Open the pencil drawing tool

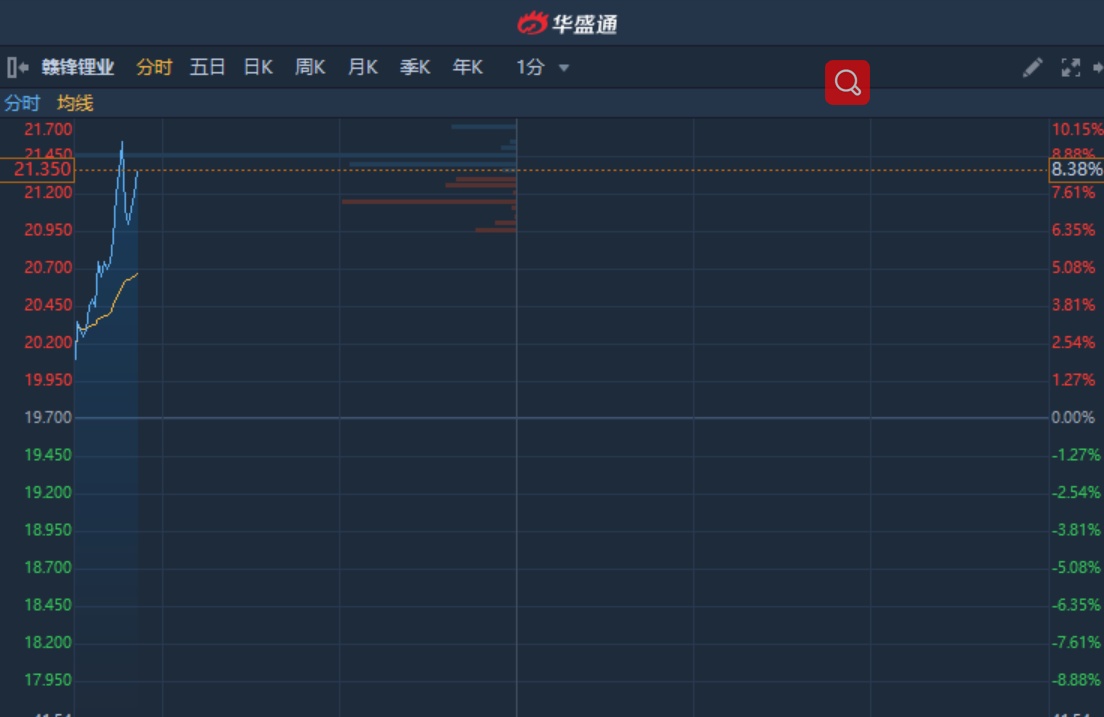coord(1032,68)
